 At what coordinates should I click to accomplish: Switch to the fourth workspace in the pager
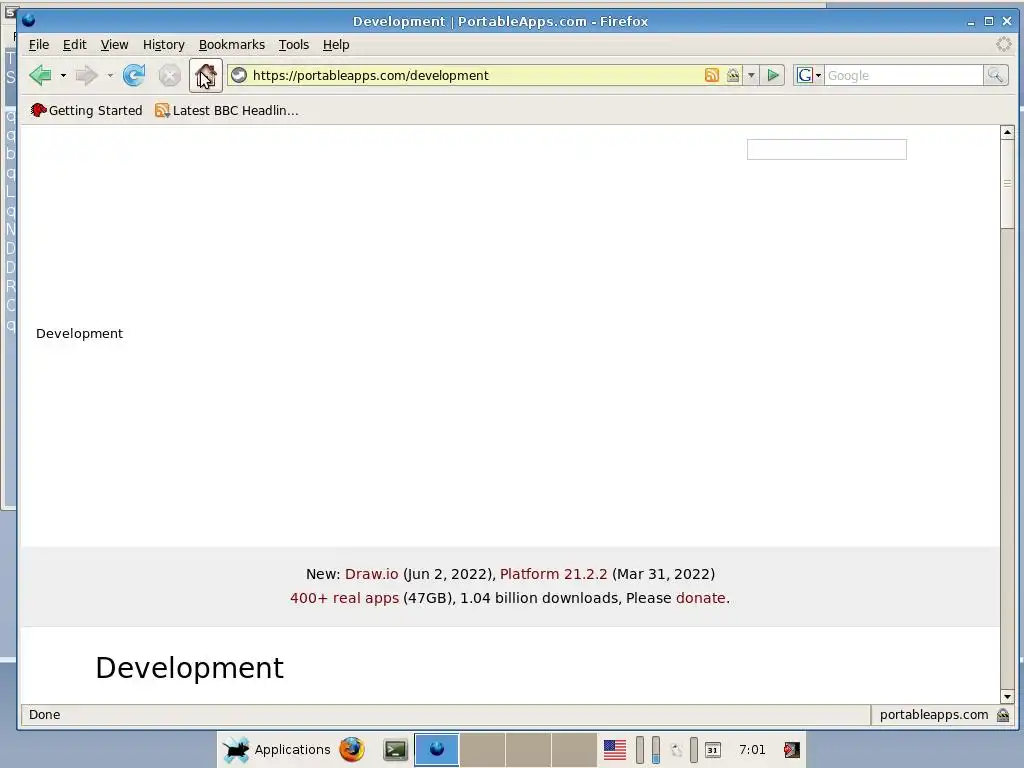coord(574,750)
